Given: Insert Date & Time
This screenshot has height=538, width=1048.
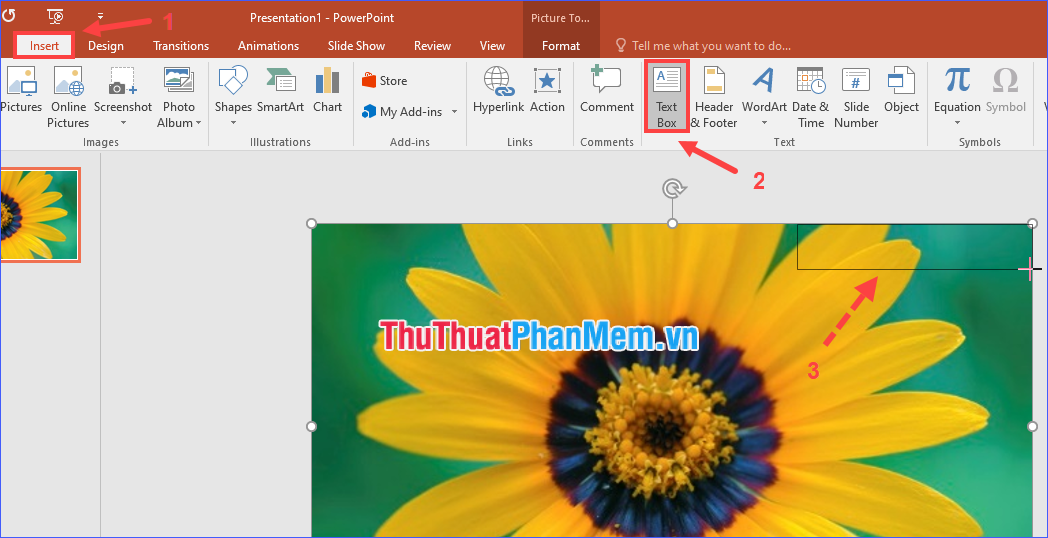Looking at the screenshot, I should [x=811, y=98].
